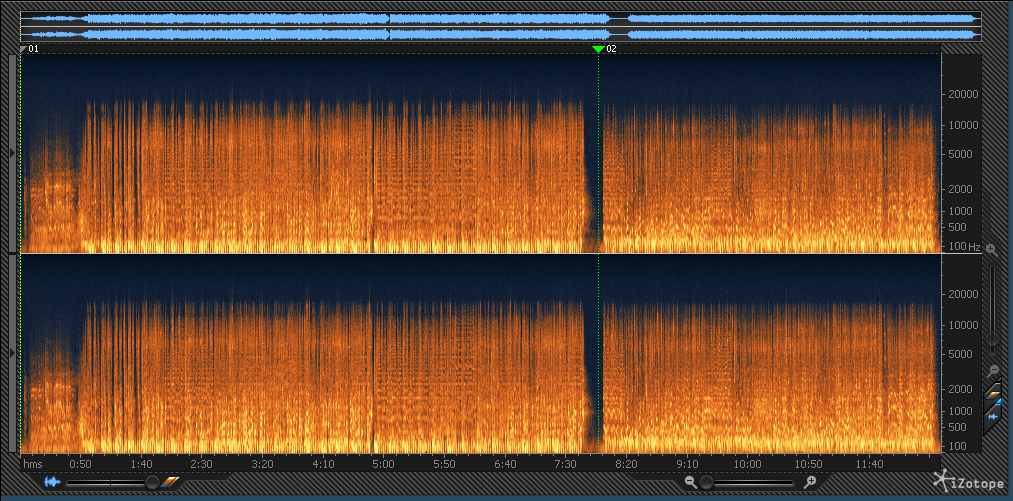This screenshot has width=1013, height=501.
Task: Click the orange spectrogram icon beside the frequency scale
Action: (992, 392)
